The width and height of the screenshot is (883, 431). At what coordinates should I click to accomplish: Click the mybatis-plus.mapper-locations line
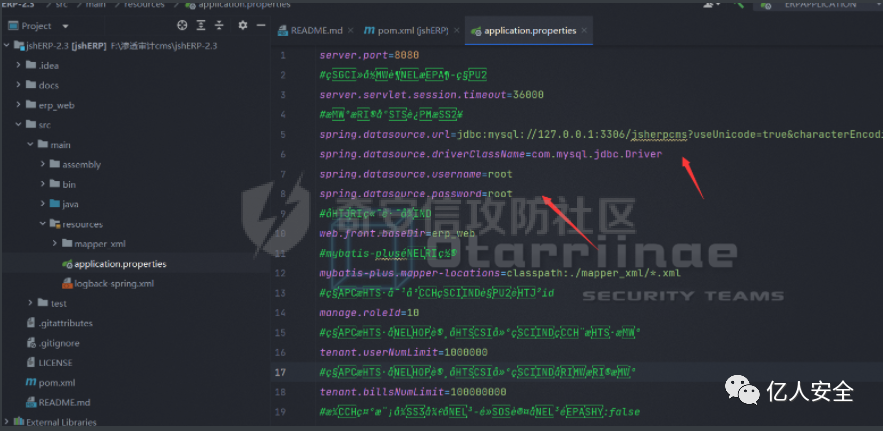(x=501, y=273)
